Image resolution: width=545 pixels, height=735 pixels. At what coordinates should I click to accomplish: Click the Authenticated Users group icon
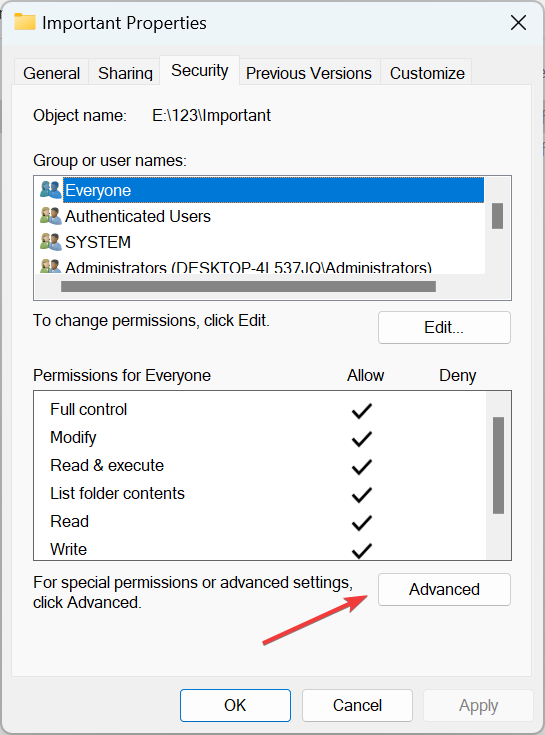(x=51, y=216)
